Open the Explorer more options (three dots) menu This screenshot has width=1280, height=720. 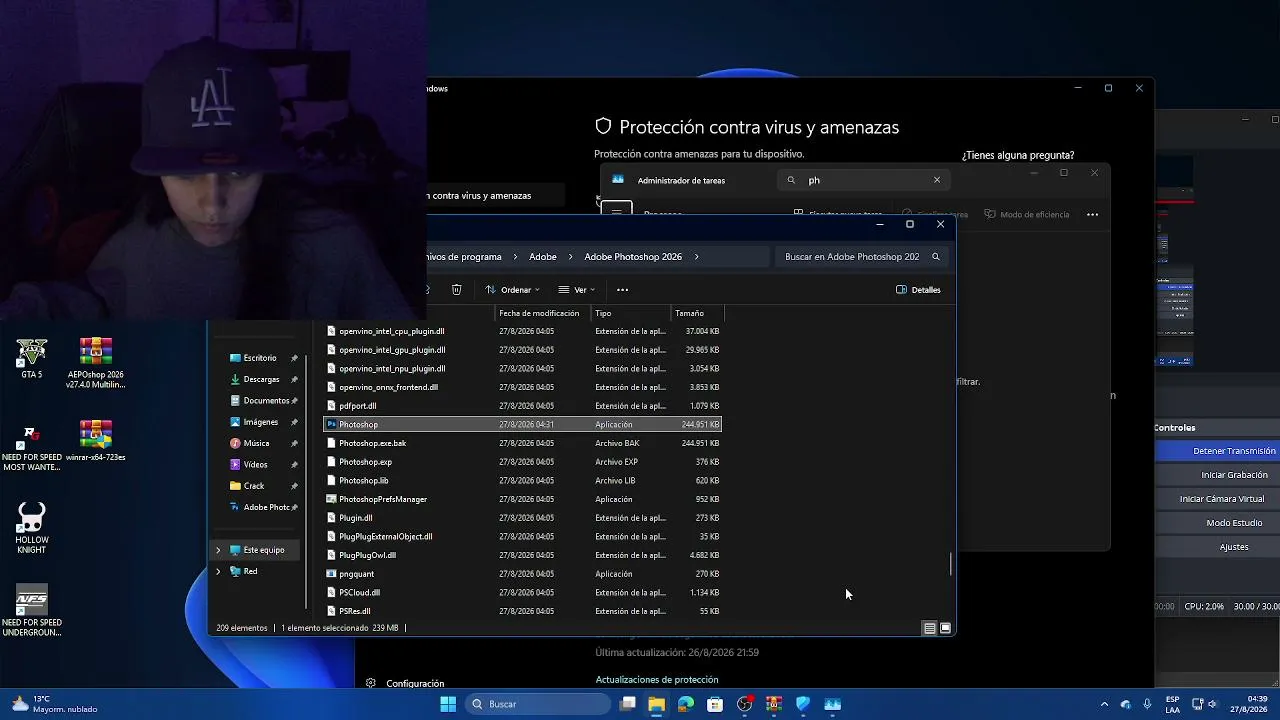click(x=622, y=290)
